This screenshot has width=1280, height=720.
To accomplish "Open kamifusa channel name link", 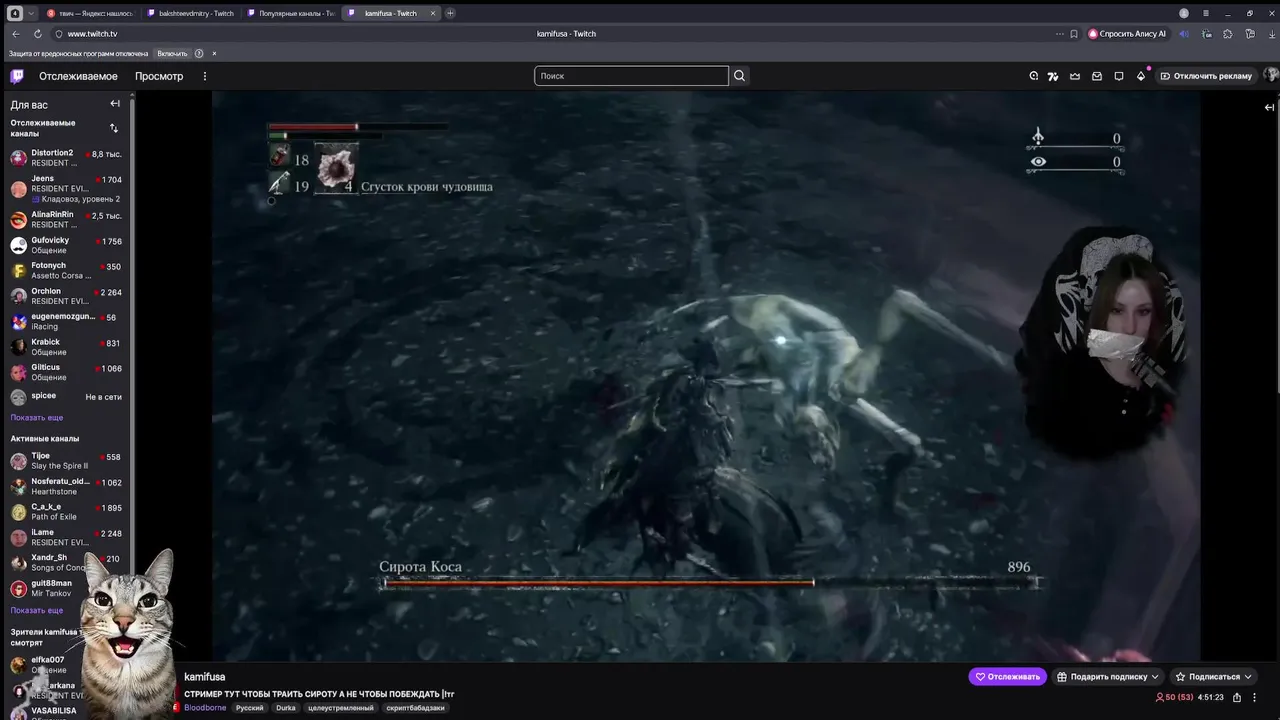I will pos(204,677).
